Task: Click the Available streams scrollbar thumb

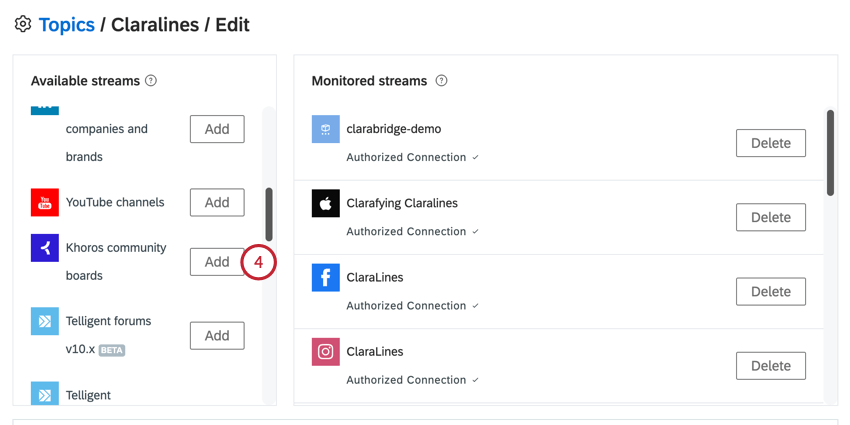Action: coord(269,214)
